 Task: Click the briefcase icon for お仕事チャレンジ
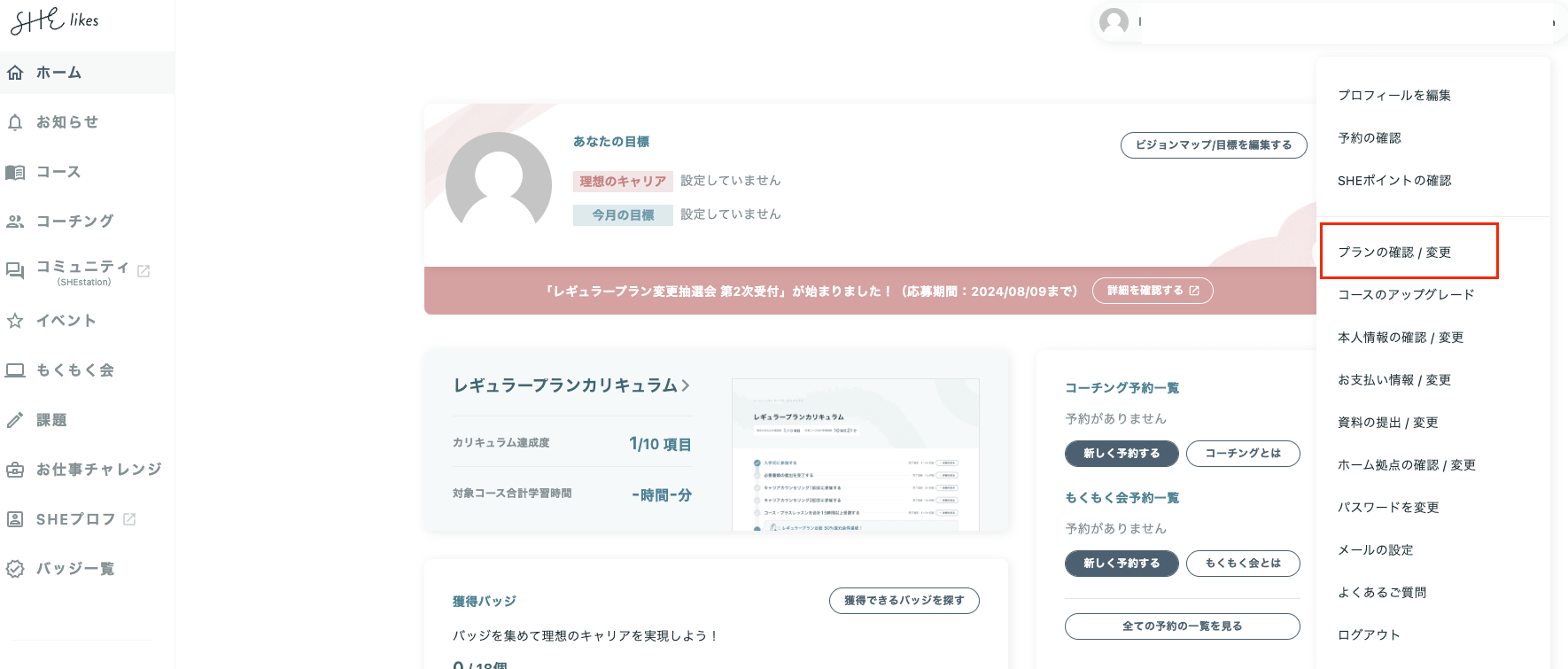15,470
